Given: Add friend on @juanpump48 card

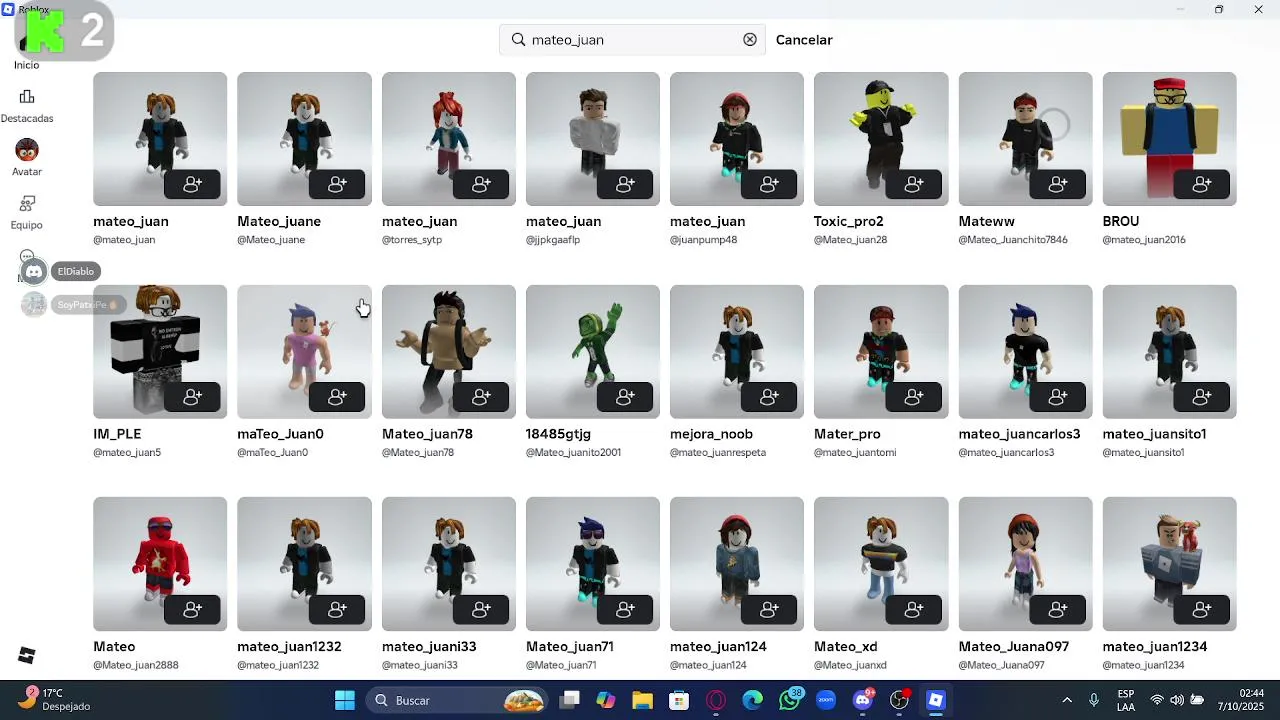Looking at the screenshot, I should [769, 185].
